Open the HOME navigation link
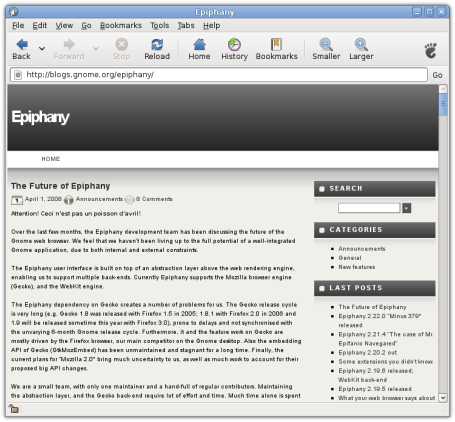This screenshot has height=422, width=455. 51,159
